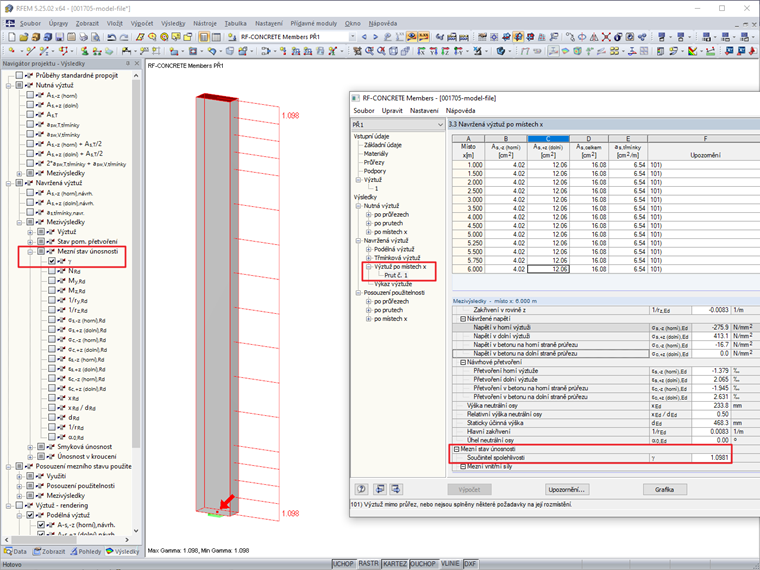This screenshot has width=760, height=570.
Task: Click the Grafika button
Action: [x=665, y=490]
